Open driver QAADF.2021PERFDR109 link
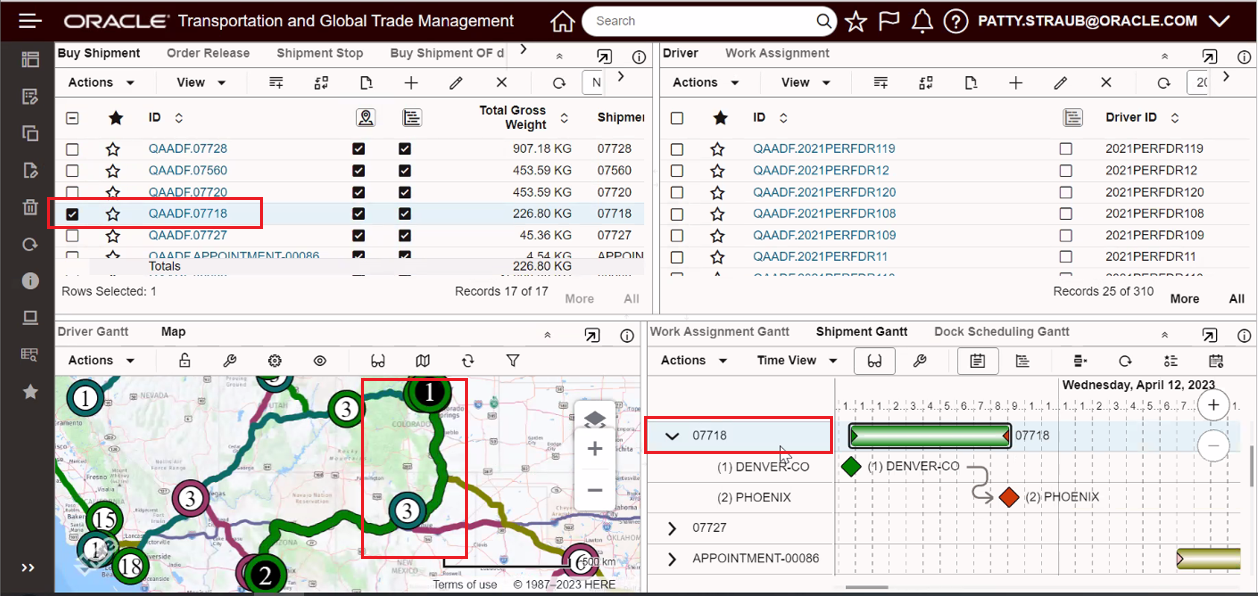 [824, 236]
